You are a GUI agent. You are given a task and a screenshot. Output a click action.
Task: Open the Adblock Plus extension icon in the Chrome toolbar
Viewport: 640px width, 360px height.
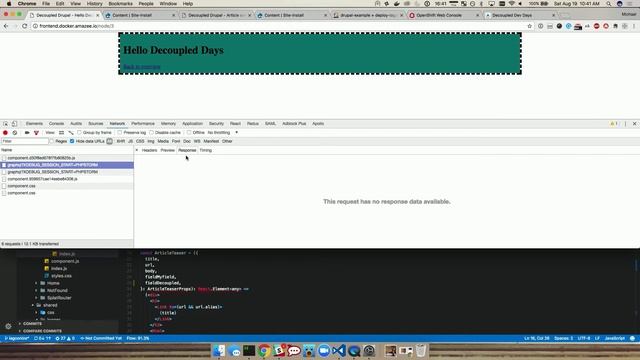pyautogui.click(x=597, y=26)
